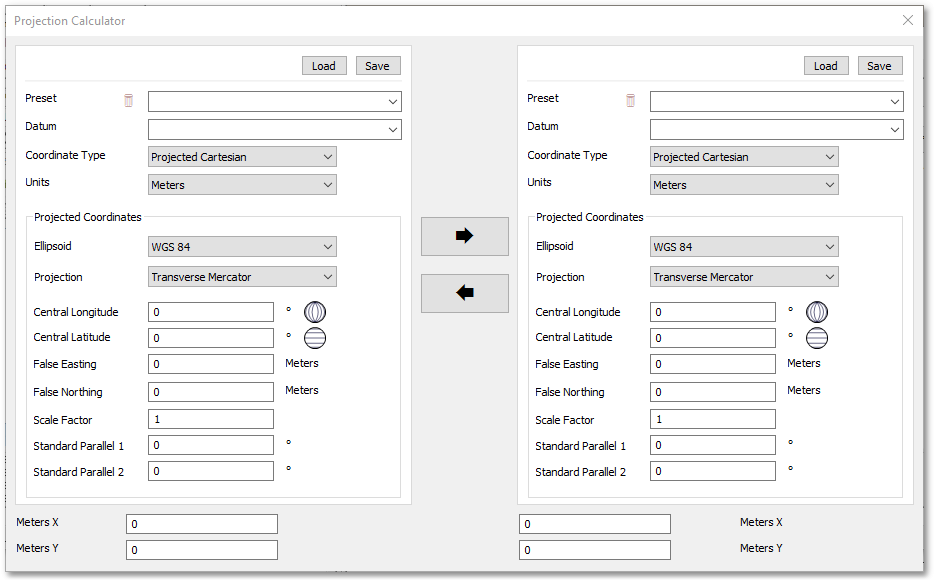935x583 pixels.
Task: Click left panel Standard Parallel 1 field
Action: (210, 445)
